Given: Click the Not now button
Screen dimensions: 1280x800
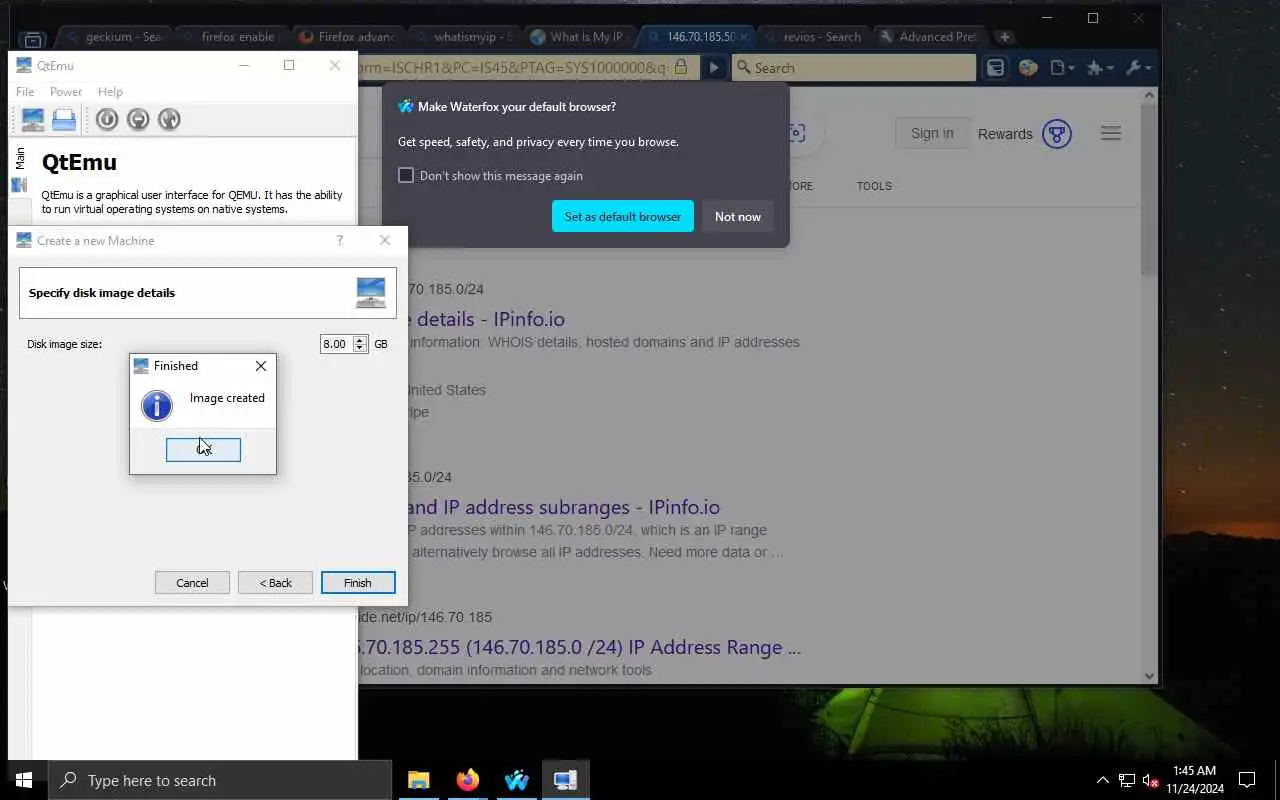Looking at the screenshot, I should tap(738, 216).
